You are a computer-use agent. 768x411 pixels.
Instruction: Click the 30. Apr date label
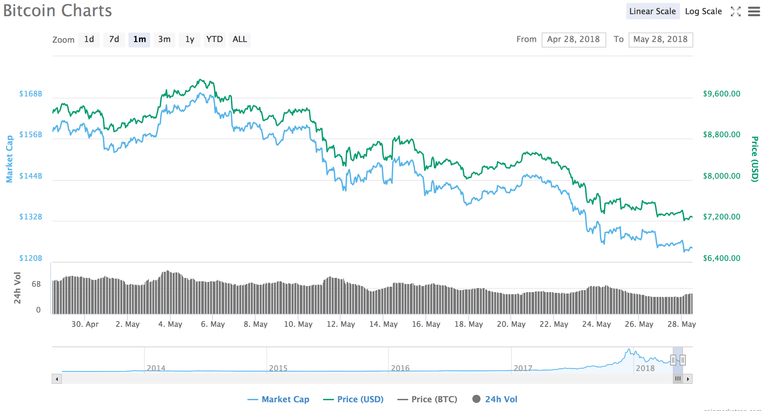[85, 324]
